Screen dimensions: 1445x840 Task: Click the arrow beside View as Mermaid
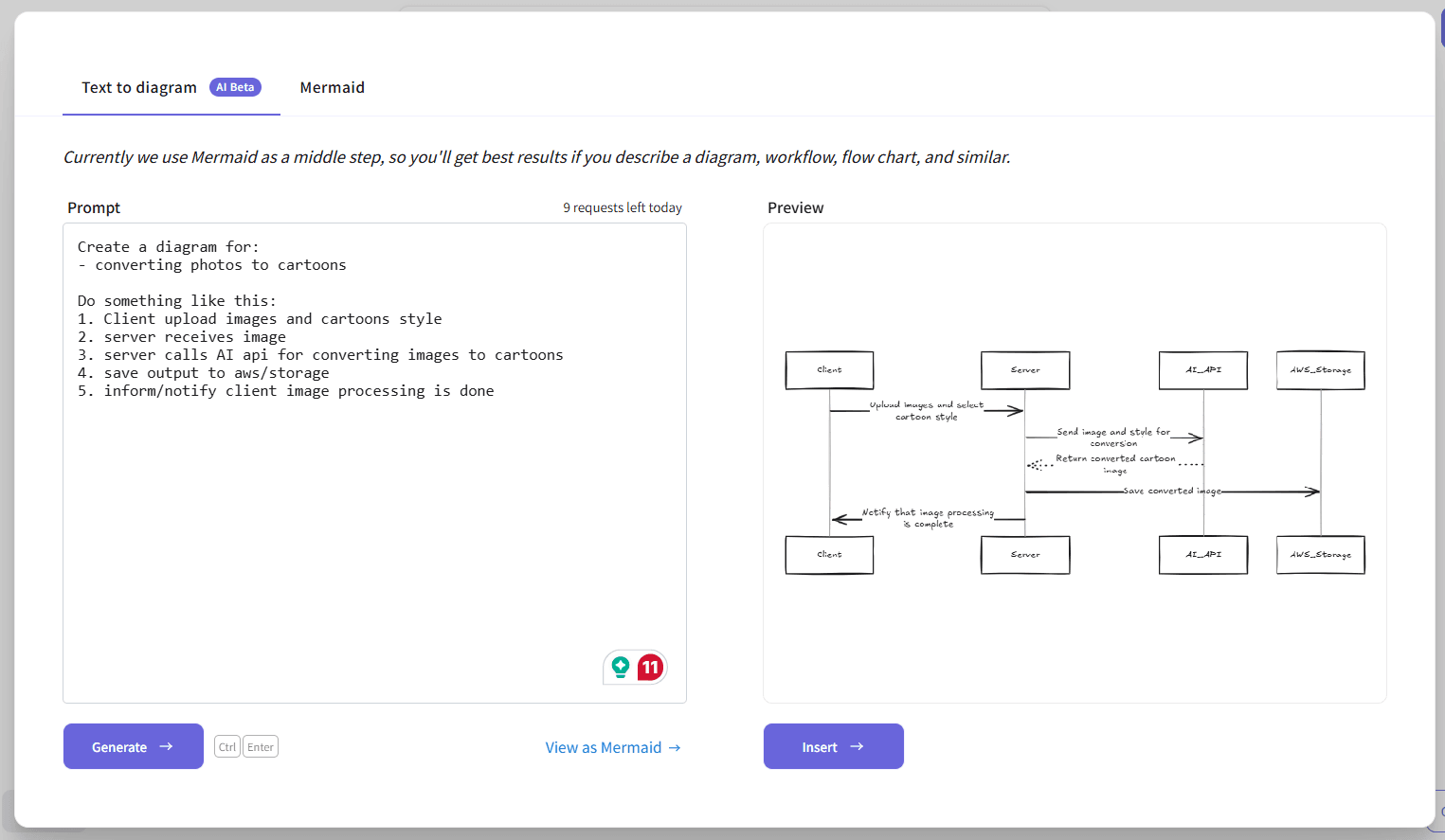[675, 748]
